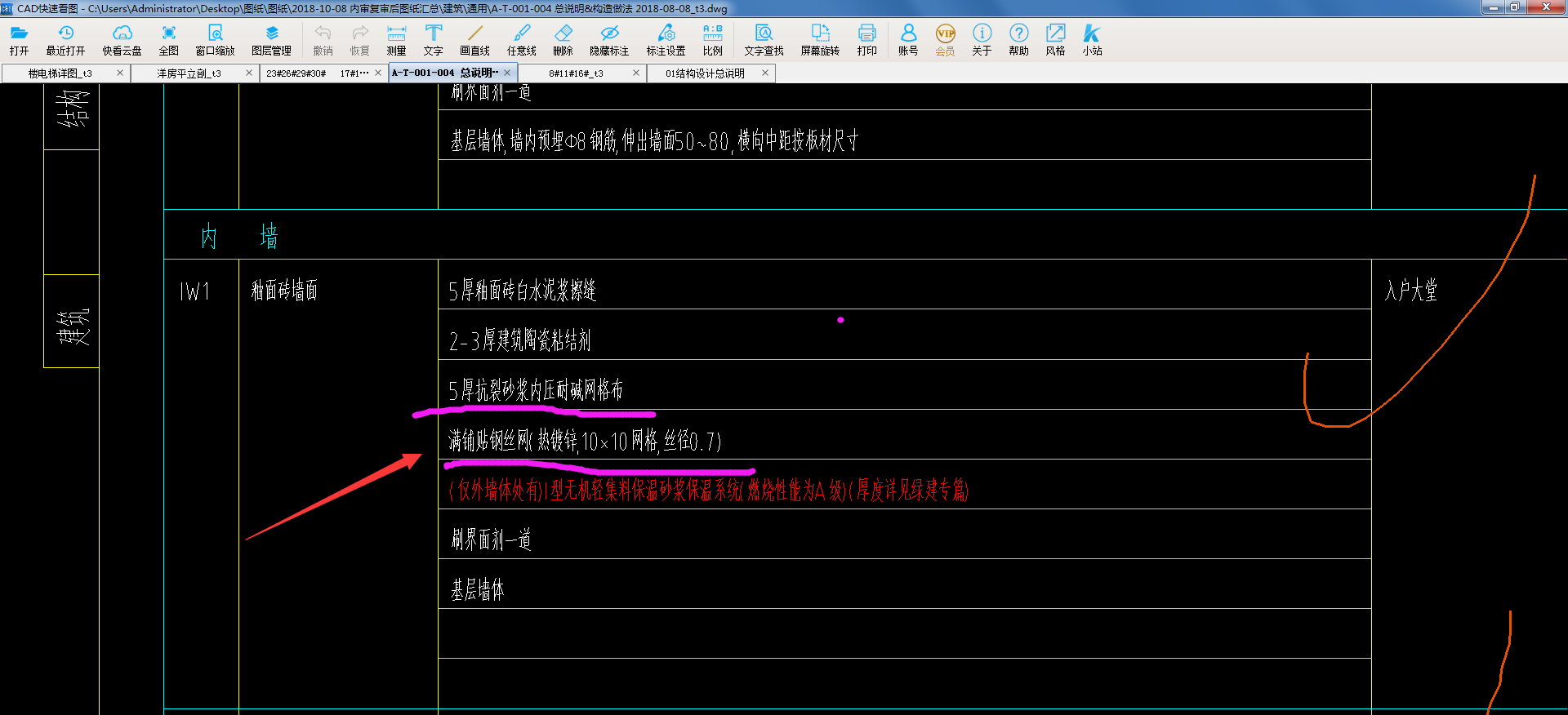Image resolution: width=1568 pixels, height=715 pixels.
Task: Open the 小站 site icon
Action: [x=1092, y=40]
